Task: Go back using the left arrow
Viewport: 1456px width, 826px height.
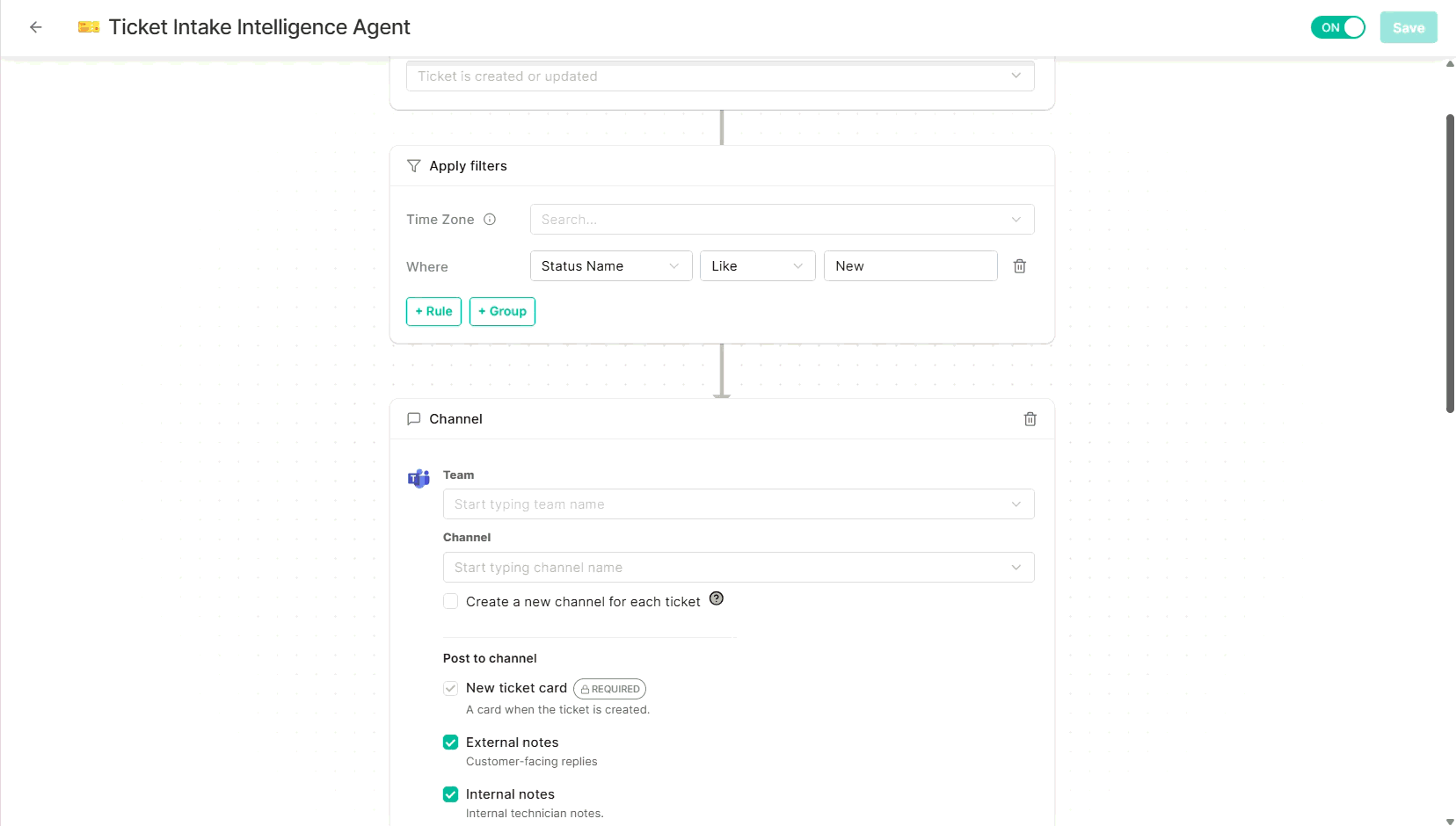Action: 36,27
